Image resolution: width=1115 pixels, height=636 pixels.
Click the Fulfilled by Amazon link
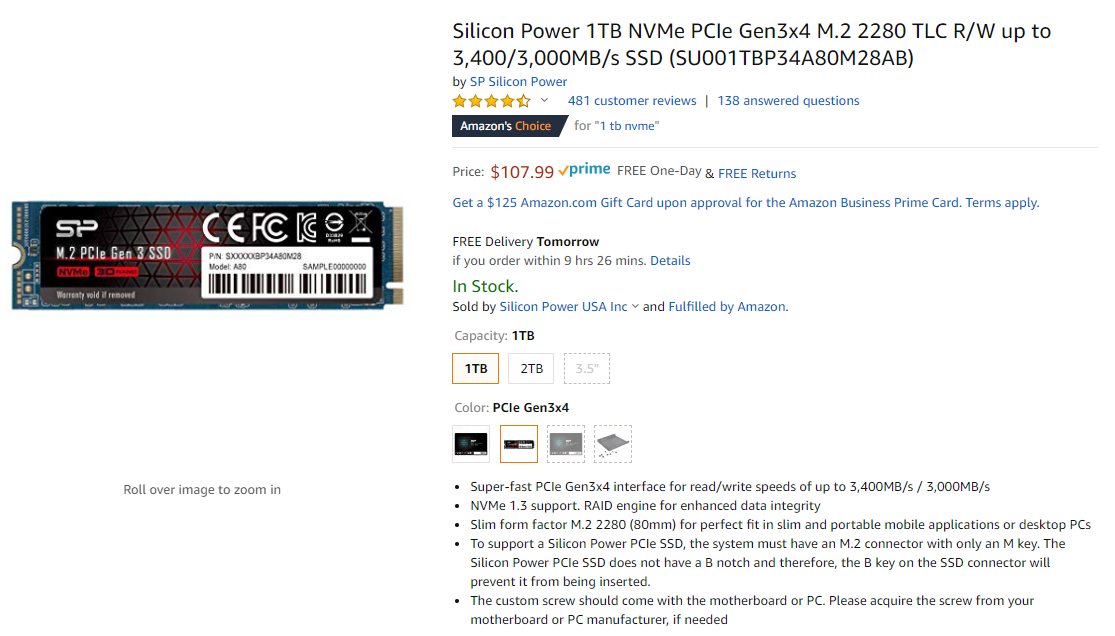click(x=727, y=307)
